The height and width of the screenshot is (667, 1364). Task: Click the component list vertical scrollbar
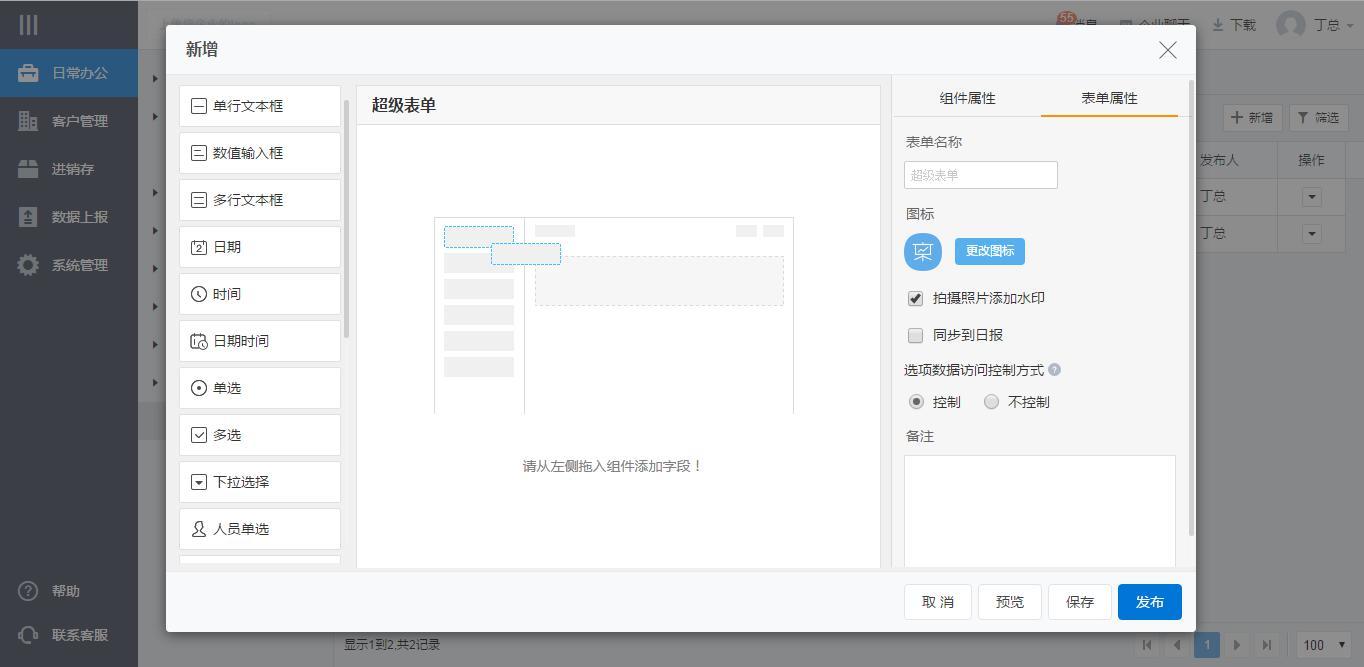tap(347, 220)
